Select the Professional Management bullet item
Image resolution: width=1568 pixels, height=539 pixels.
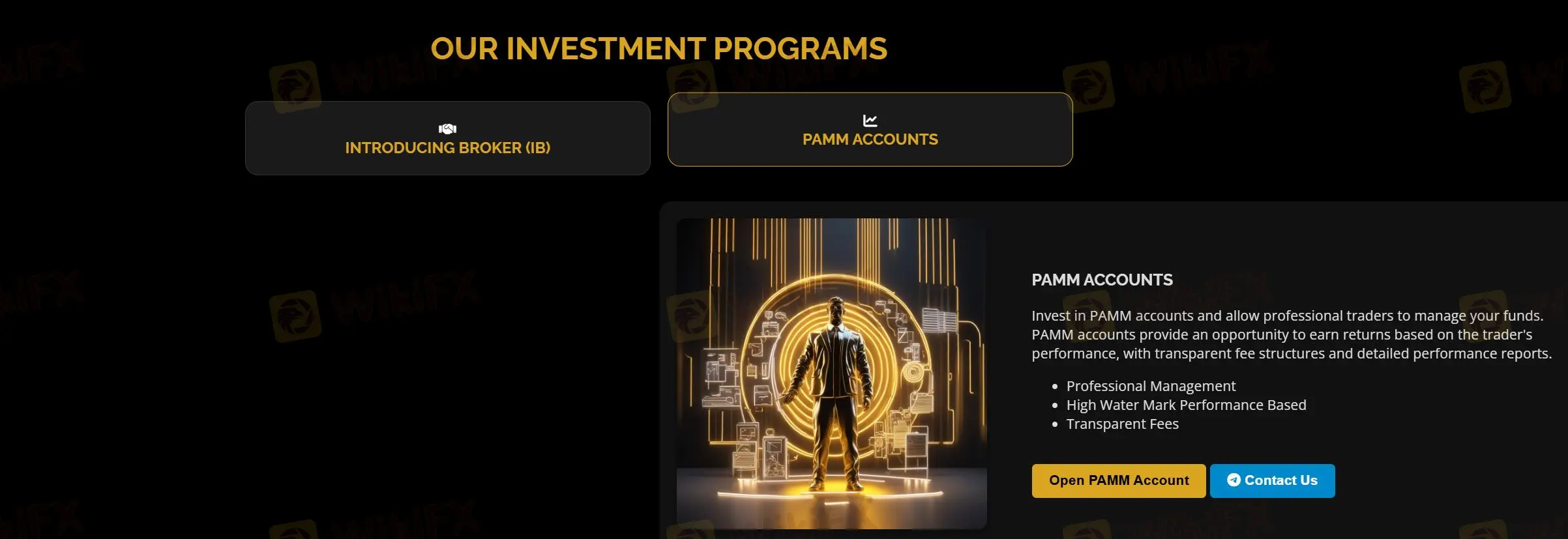click(1151, 386)
